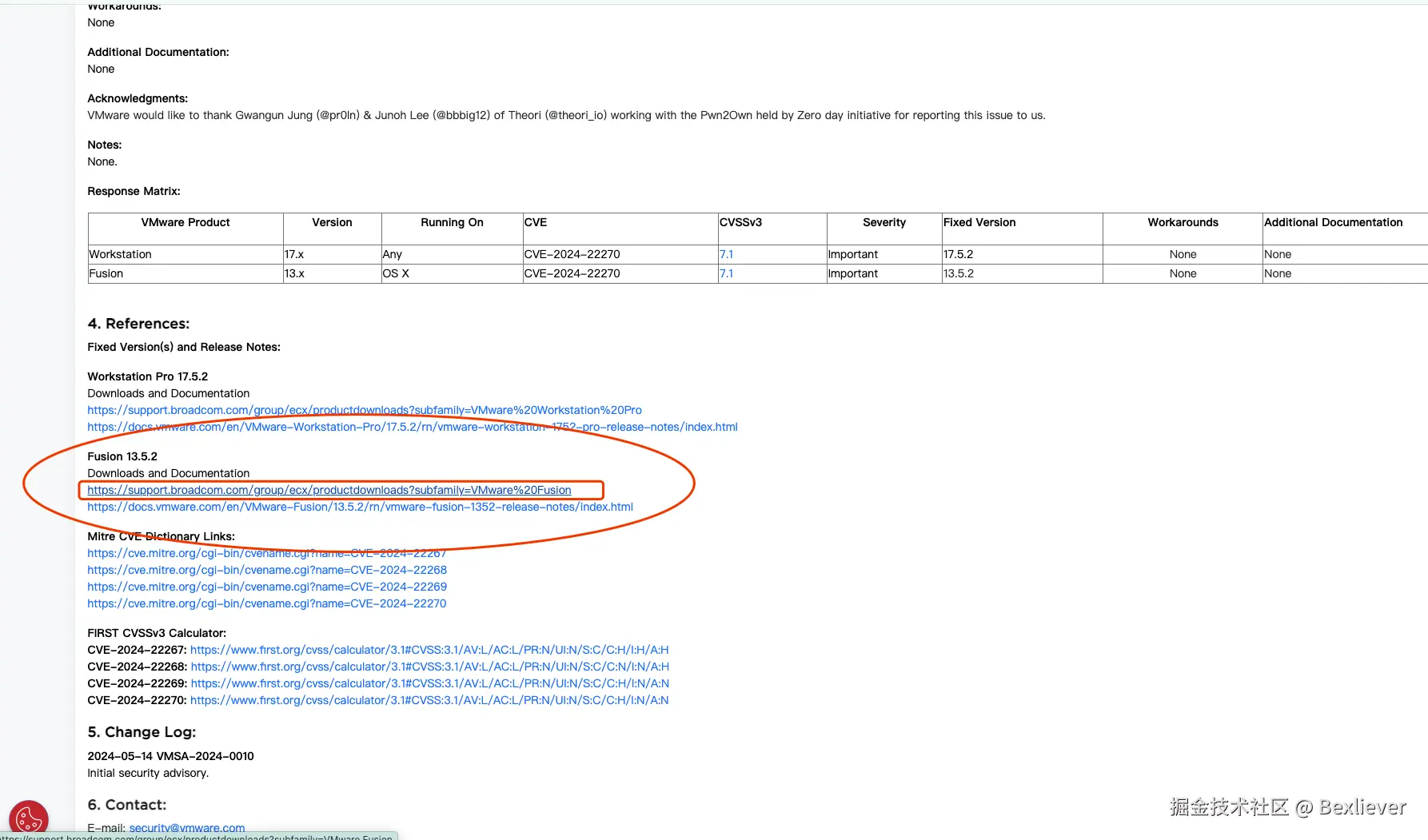
Task: Click 'Important' severity in the Fusion row
Action: (853, 273)
